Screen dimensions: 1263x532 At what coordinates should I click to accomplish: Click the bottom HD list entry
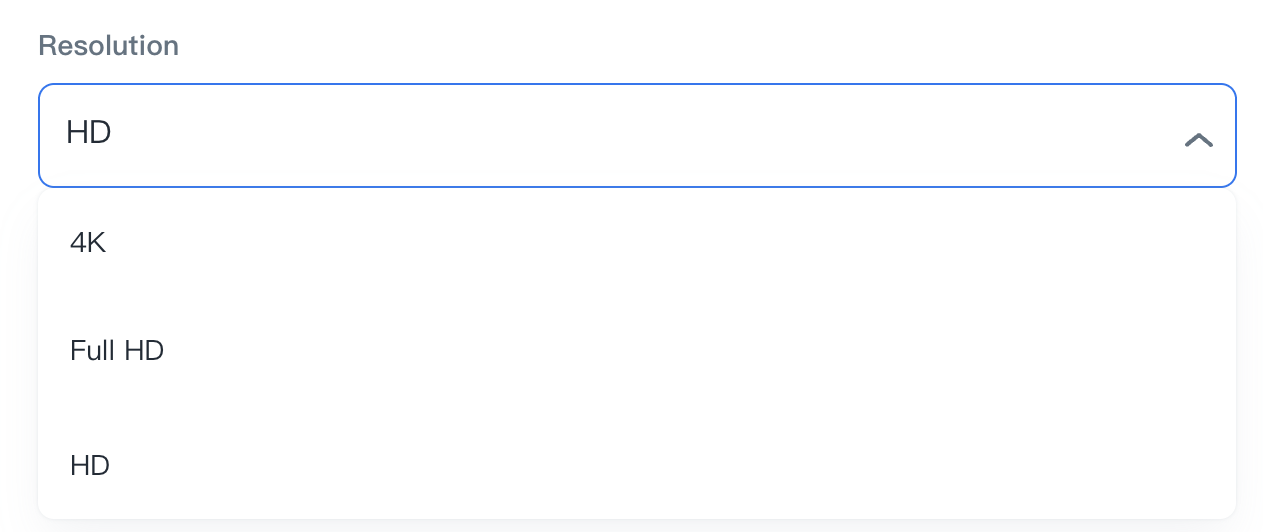click(x=90, y=465)
